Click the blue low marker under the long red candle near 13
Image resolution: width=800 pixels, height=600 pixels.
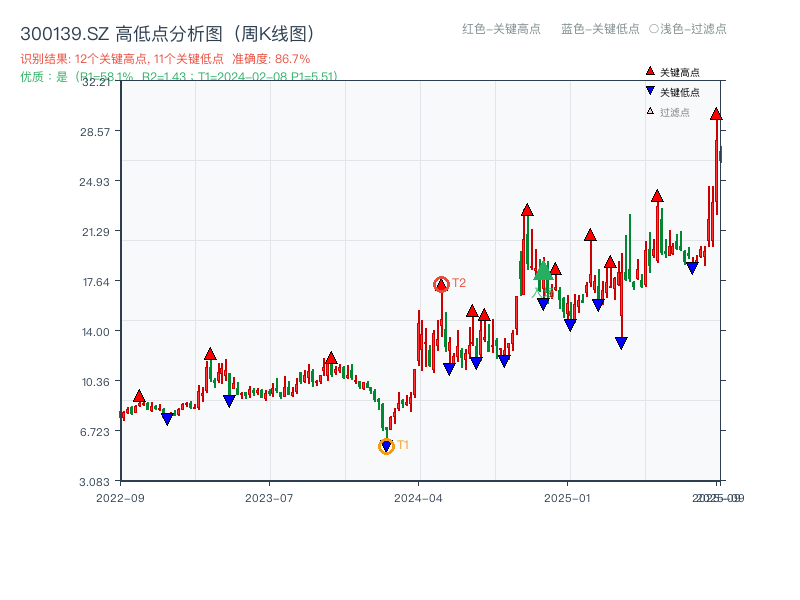[x=621, y=343]
